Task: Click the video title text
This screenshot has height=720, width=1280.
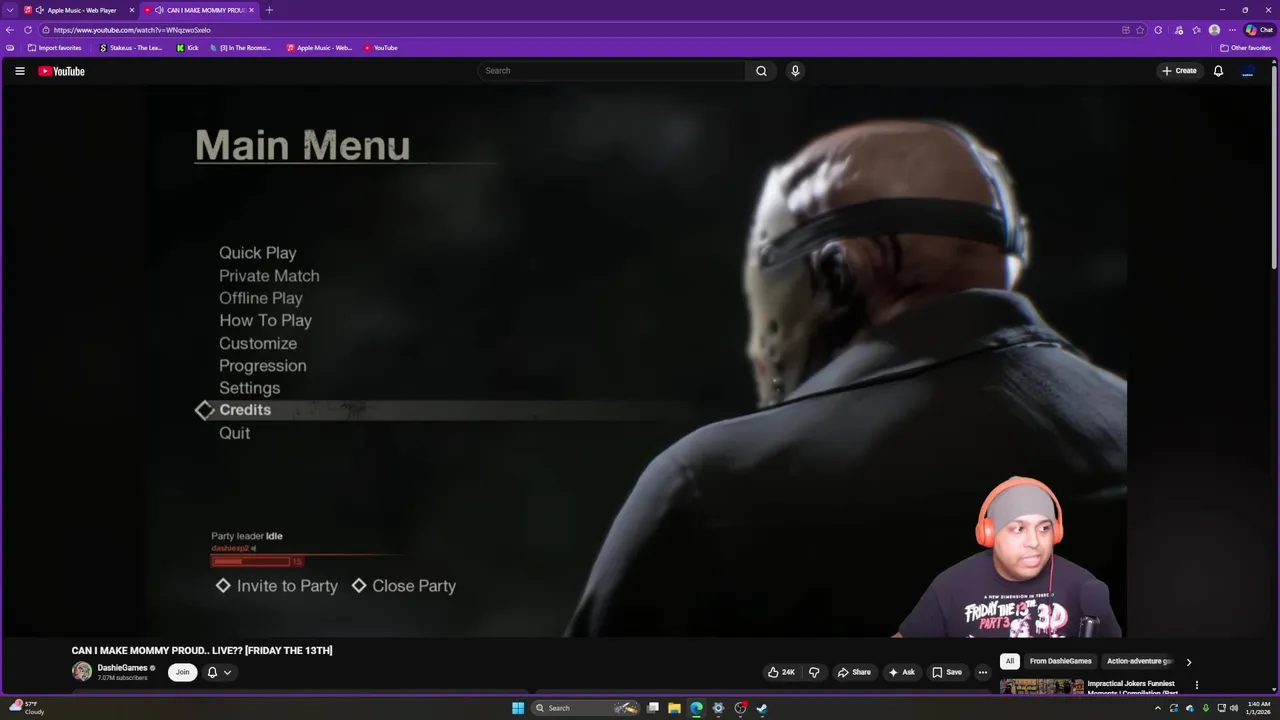Action: [202, 650]
